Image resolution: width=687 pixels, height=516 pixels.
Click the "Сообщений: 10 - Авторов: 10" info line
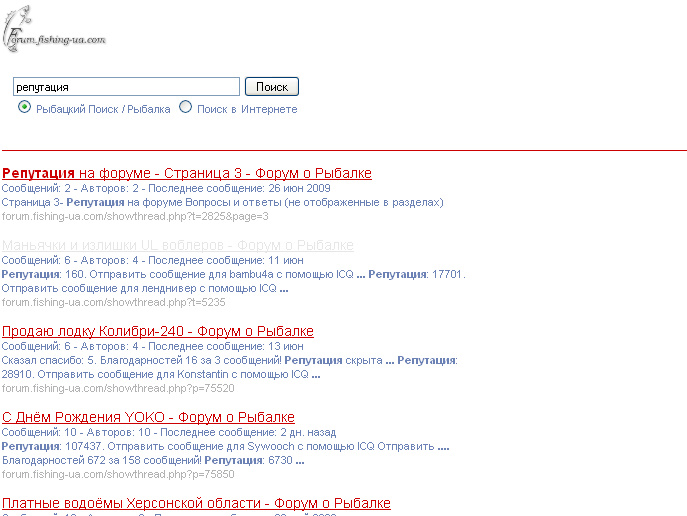(x=168, y=432)
